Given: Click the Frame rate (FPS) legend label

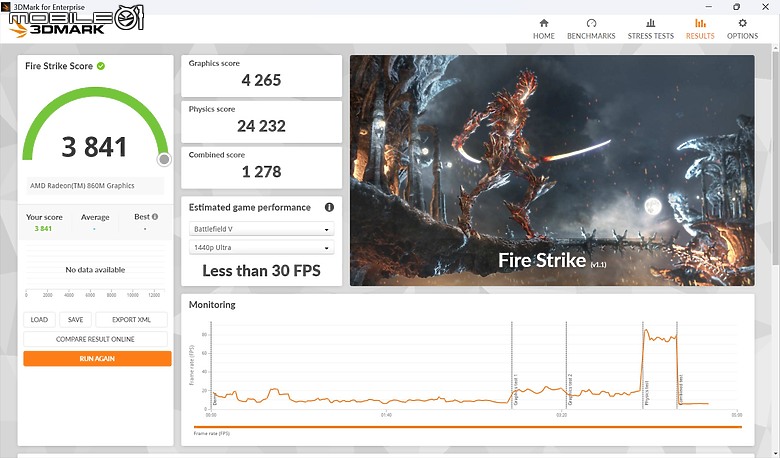Looking at the screenshot, I should tap(211, 434).
